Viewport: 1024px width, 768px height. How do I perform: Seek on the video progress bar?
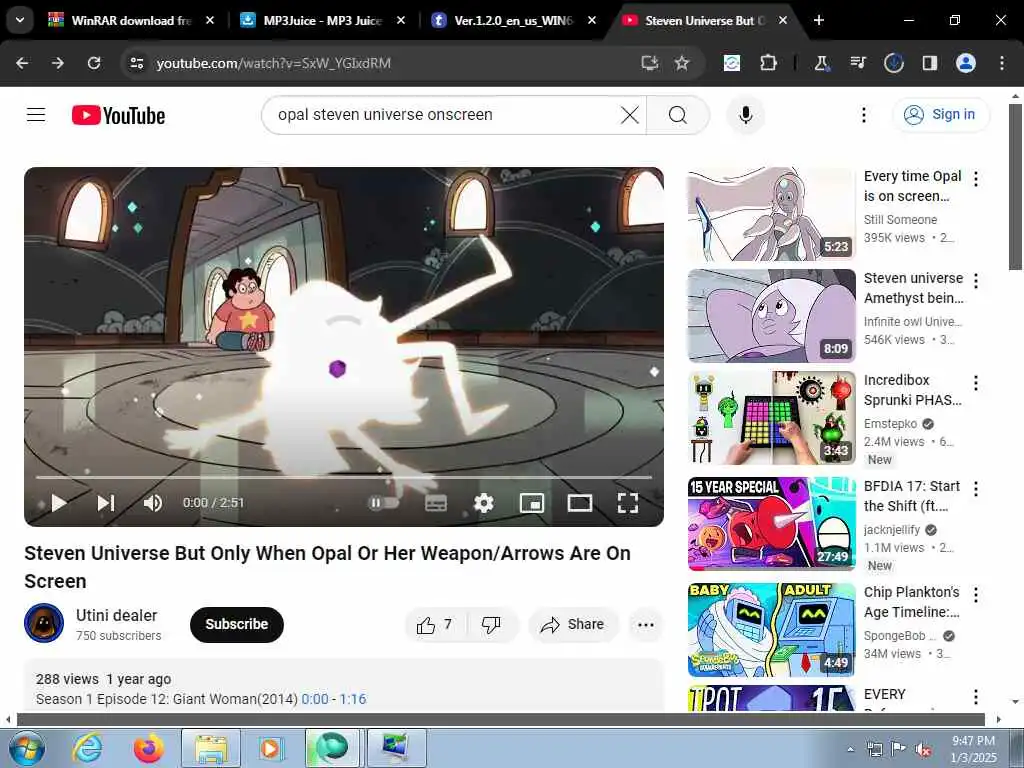pyautogui.click(x=344, y=477)
